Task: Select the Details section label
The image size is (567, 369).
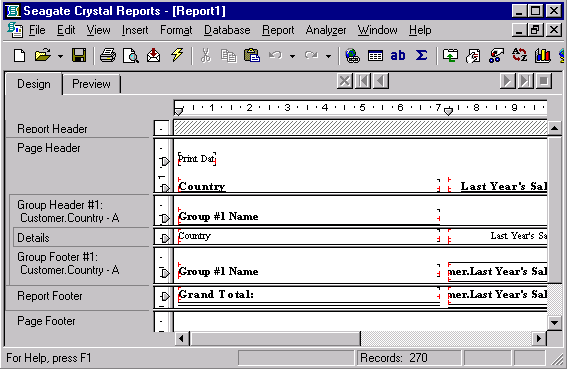Action: [x=33, y=238]
